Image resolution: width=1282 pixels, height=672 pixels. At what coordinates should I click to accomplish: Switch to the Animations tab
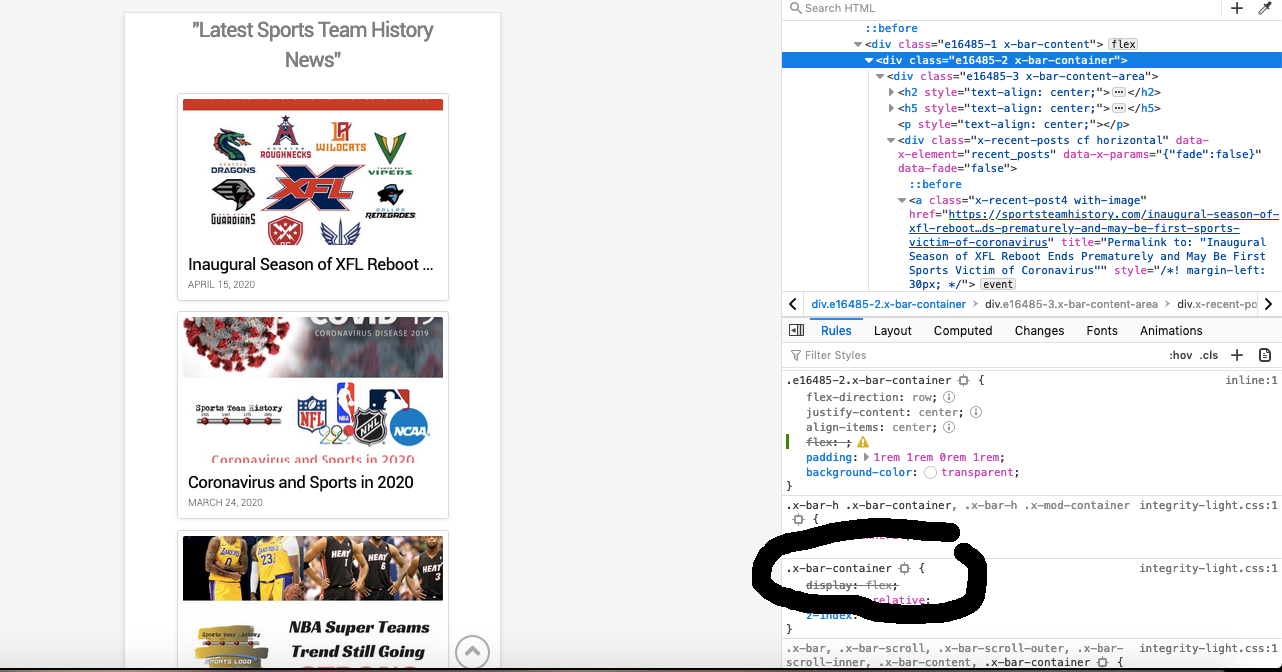pos(1171,330)
